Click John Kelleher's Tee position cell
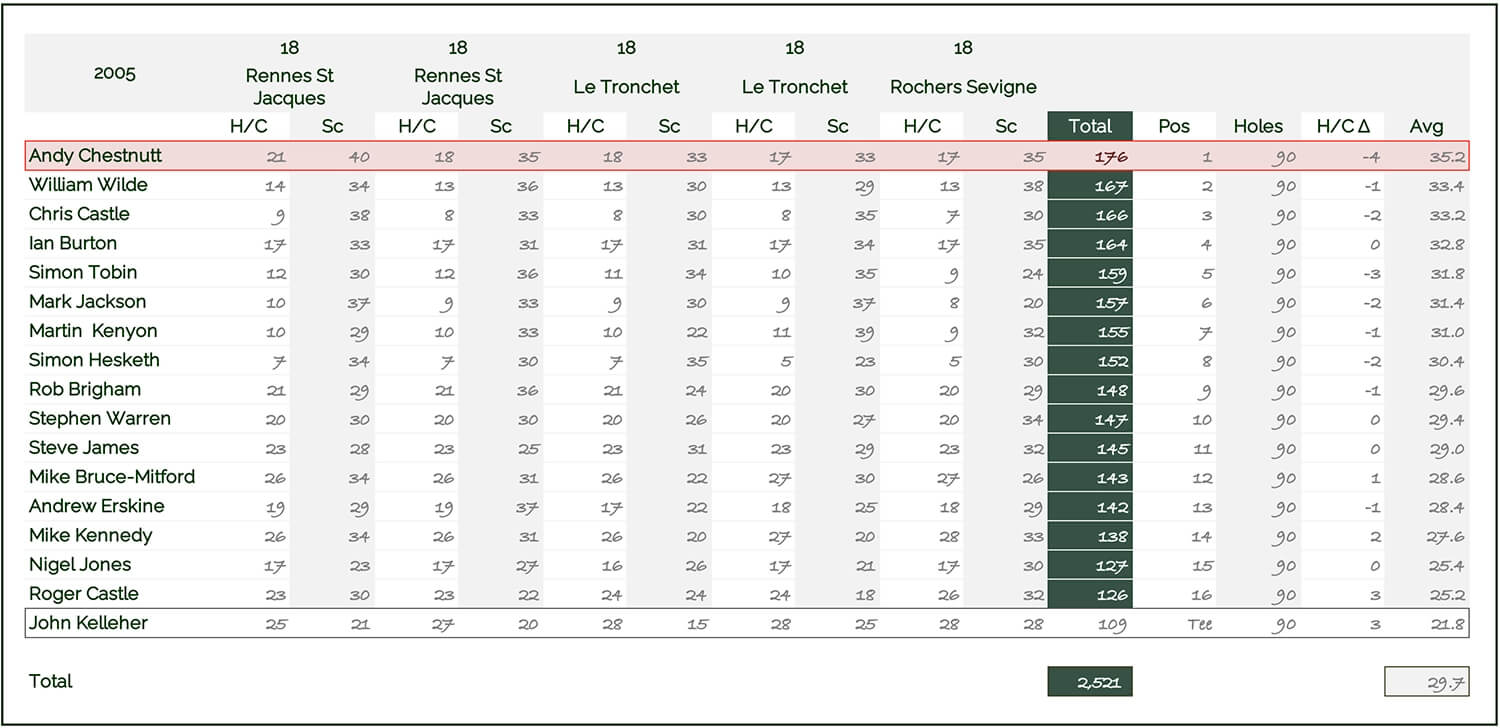Viewport: 1500px width, 728px height. [1199, 624]
